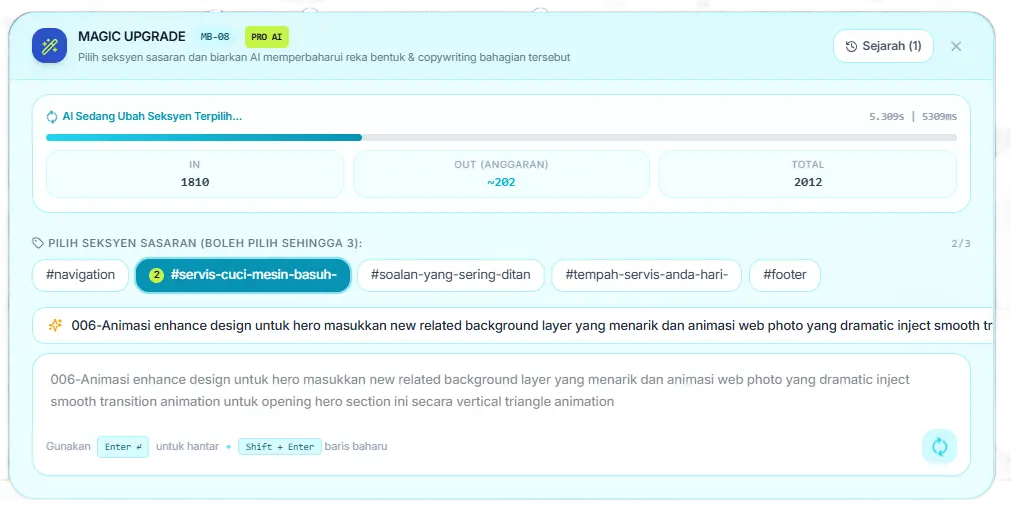Focus the prompt text input area
Screen dimensions: 1011x508
[x=501, y=391]
